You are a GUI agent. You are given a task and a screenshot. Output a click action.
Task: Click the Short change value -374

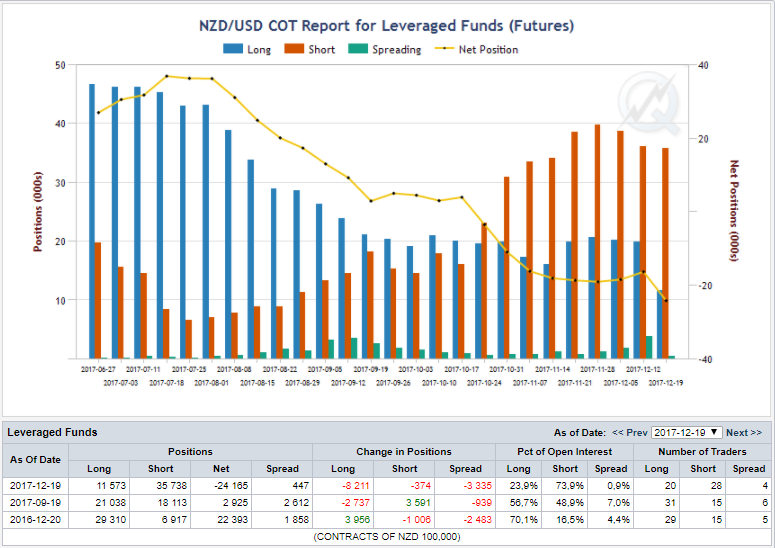point(420,486)
